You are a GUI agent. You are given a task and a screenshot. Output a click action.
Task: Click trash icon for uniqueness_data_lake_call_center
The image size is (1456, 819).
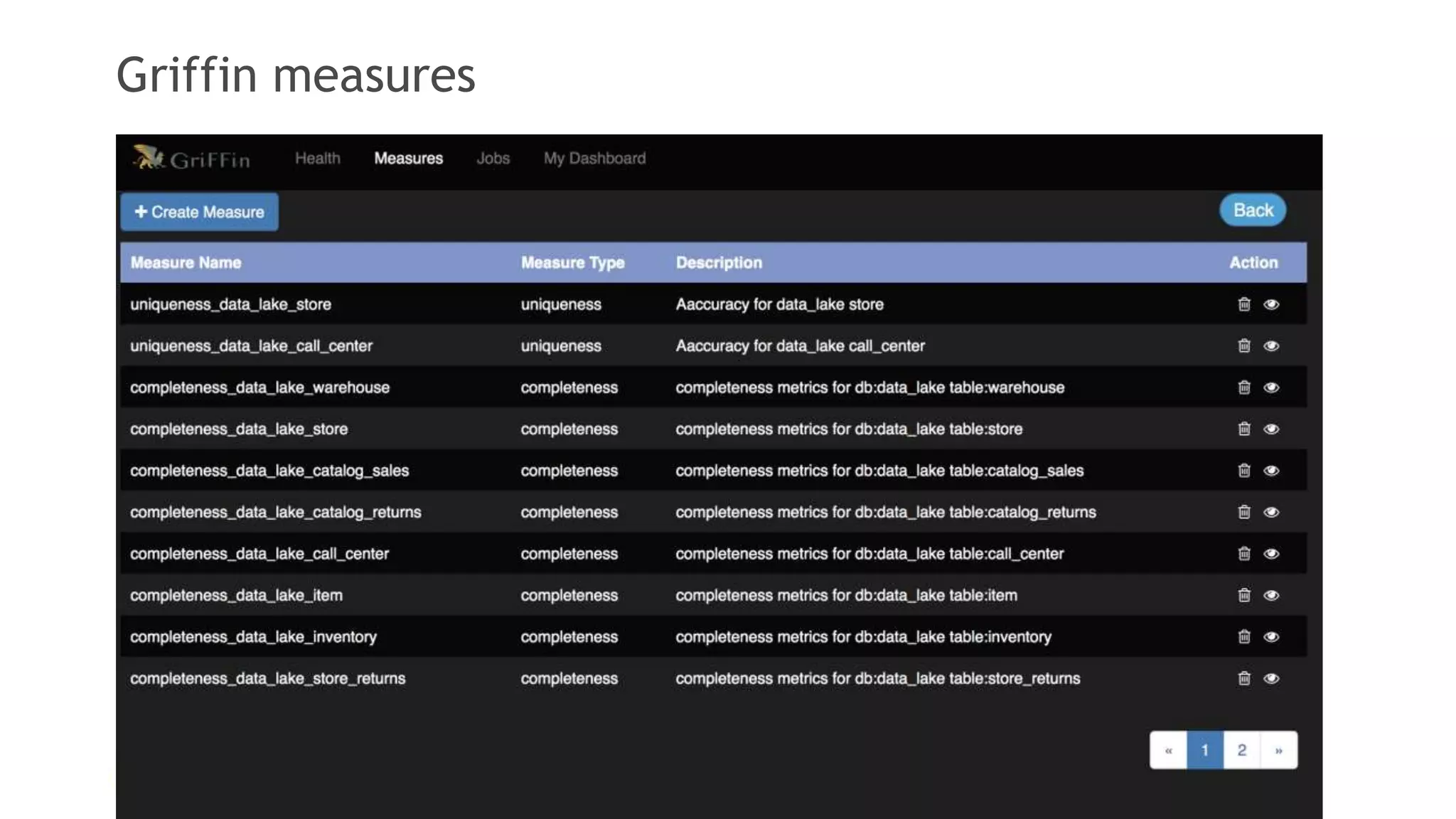pyautogui.click(x=1243, y=346)
